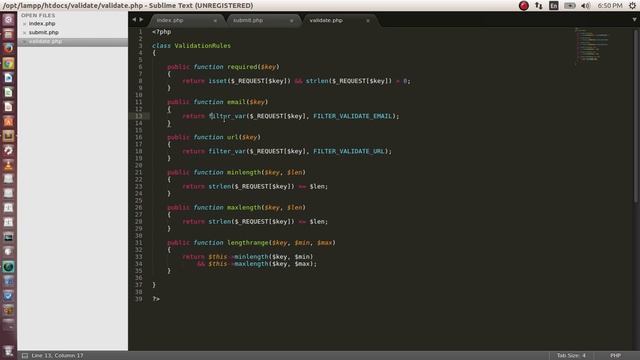Click 'function maxlength($key, $len)' declaration

pyautogui.click(x=249, y=207)
